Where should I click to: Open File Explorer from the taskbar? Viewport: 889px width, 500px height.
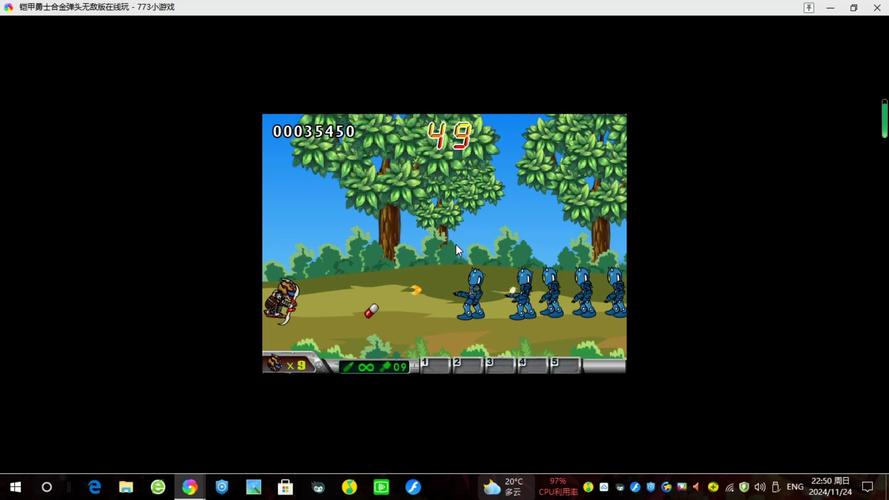point(126,487)
